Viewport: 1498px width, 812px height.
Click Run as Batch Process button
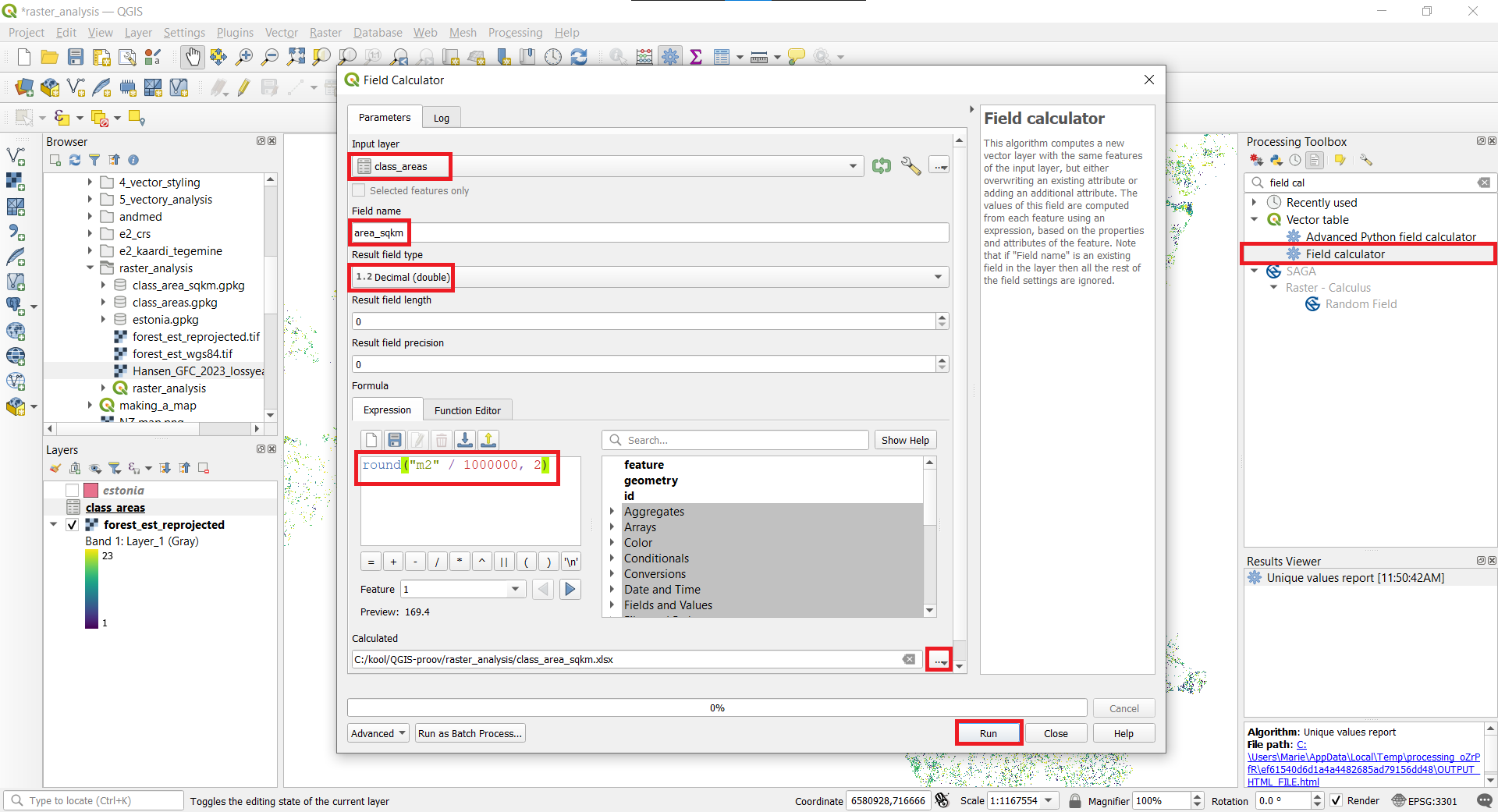470,733
